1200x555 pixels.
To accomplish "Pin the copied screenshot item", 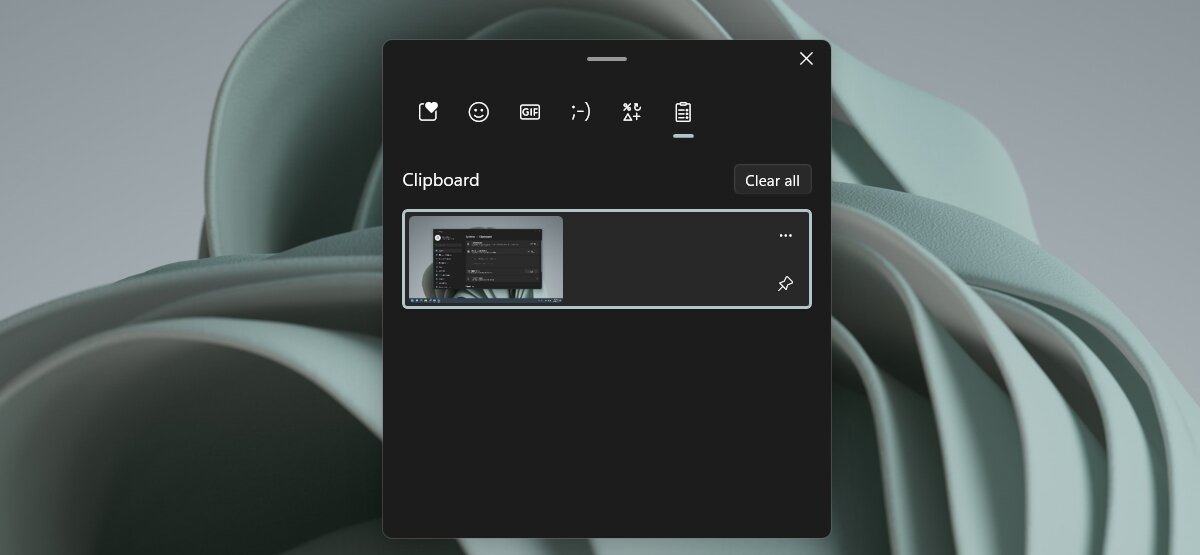I will pyautogui.click(x=785, y=284).
